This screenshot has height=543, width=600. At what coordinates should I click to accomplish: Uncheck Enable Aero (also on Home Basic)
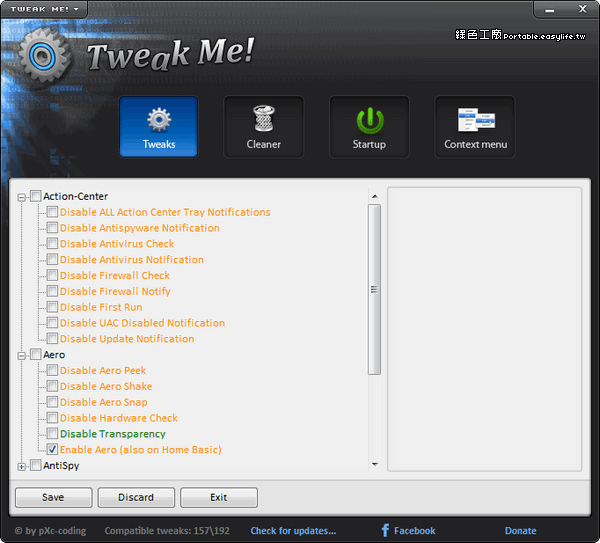point(52,449)
